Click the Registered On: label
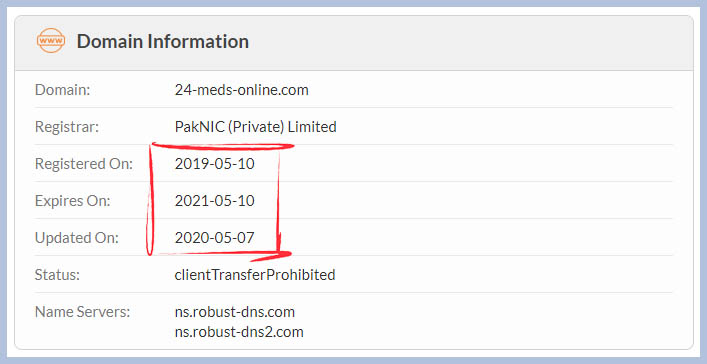Image resolution: width=707 pixels, height=364 pixels. coord(84,164)
